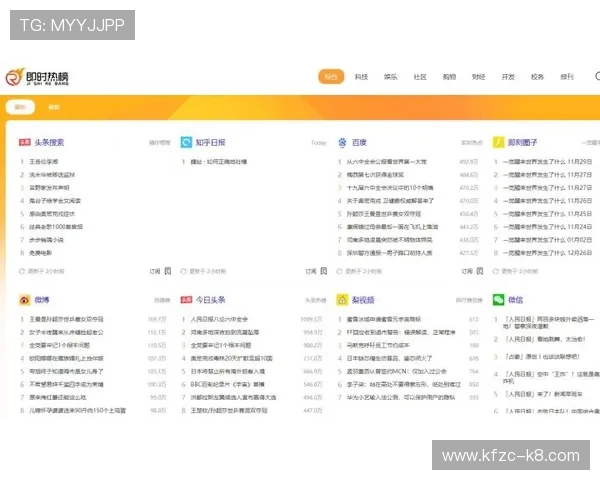Refresh the 即刻圈子 card

pos(496,271)
